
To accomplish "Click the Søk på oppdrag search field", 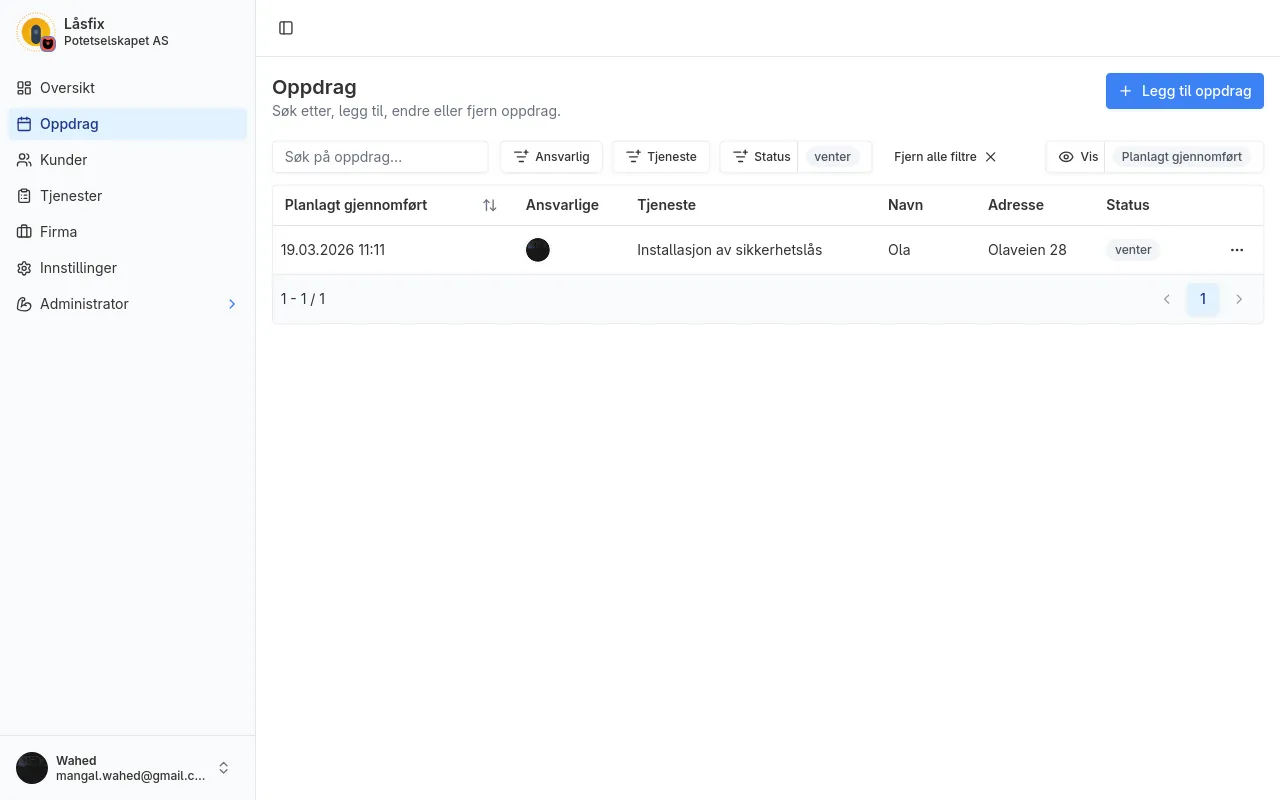I will coord(380,157).
